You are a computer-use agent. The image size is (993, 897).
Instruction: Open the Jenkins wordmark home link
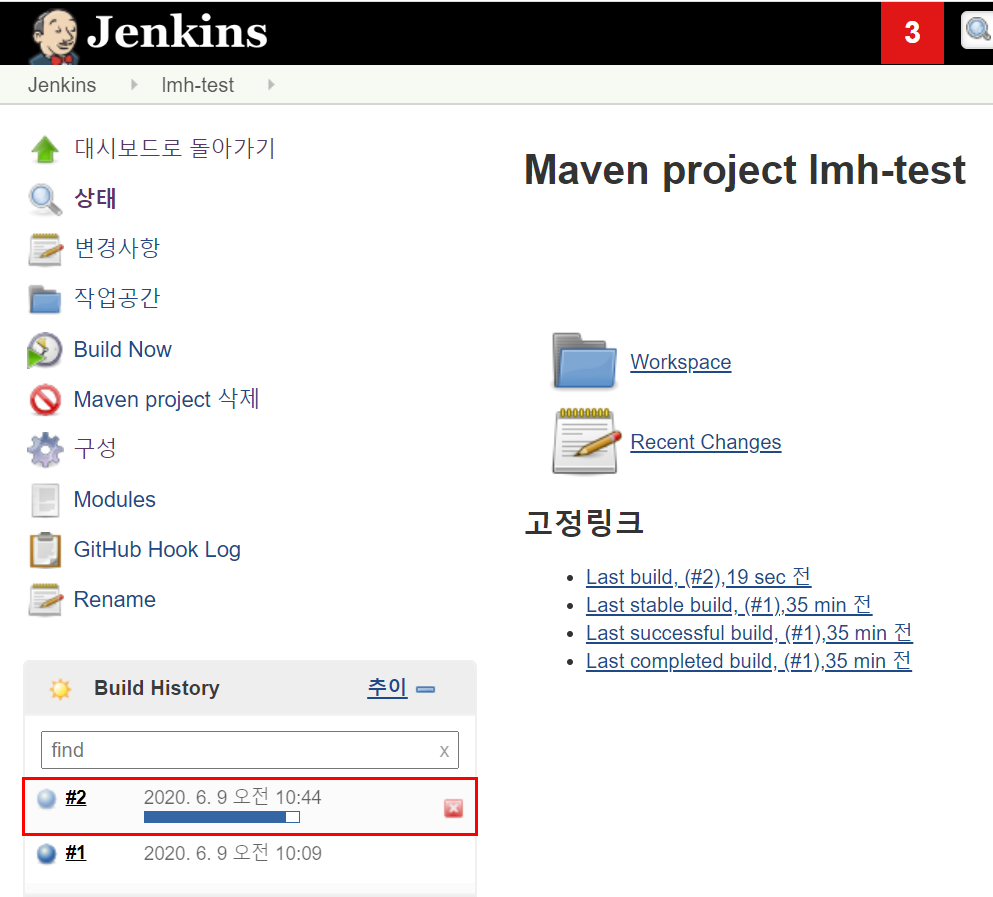pos(177,31)
